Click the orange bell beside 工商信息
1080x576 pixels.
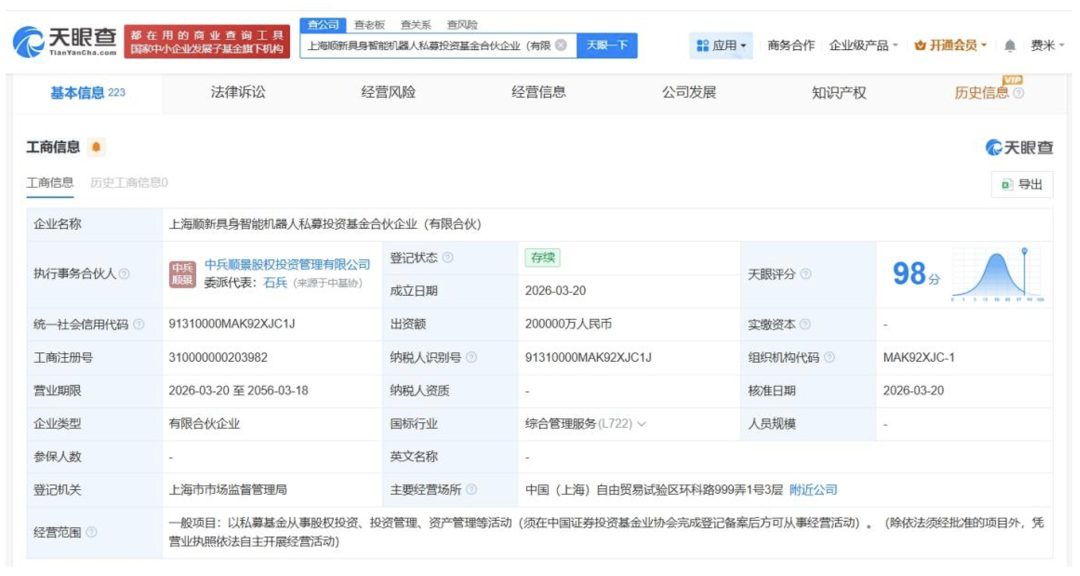tap(96, 147)
